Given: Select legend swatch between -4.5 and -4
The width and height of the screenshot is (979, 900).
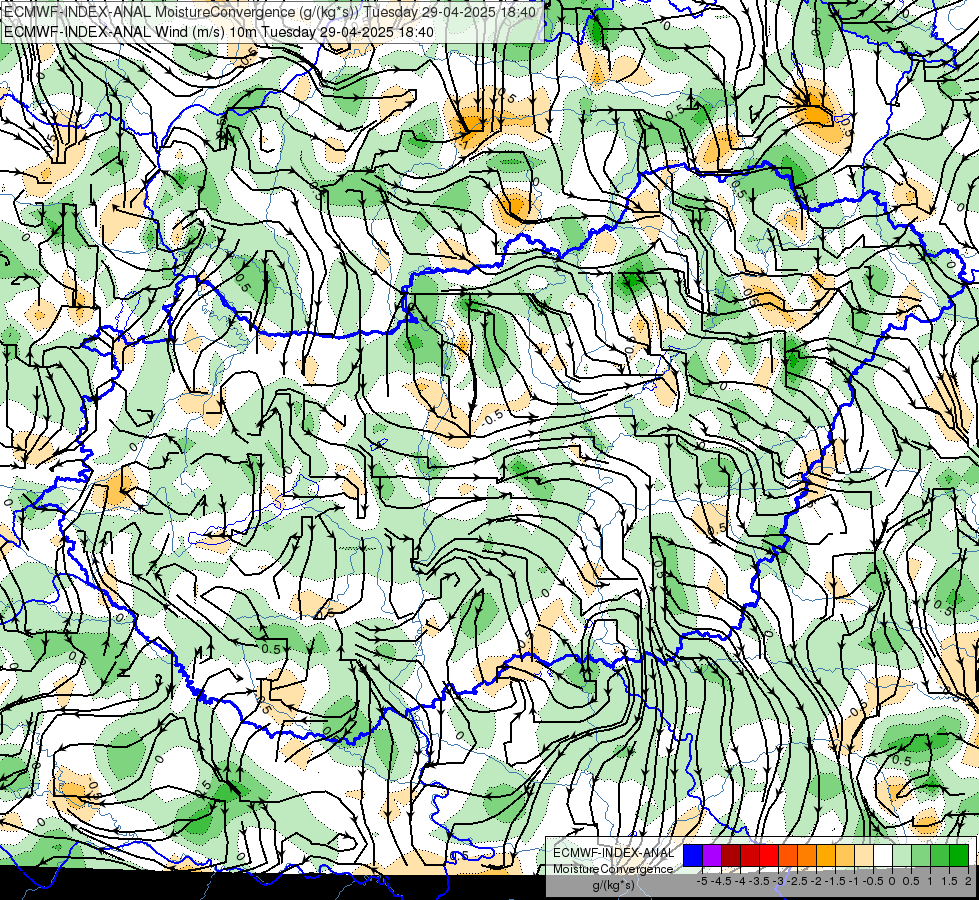Looking at the screenshot, I should 731,855.
